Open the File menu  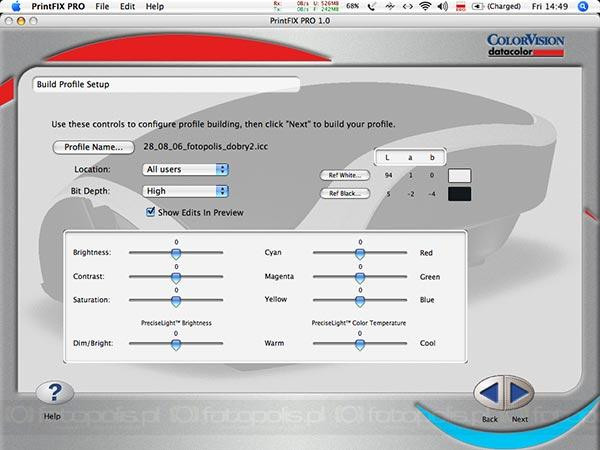(x=102, y=7)
